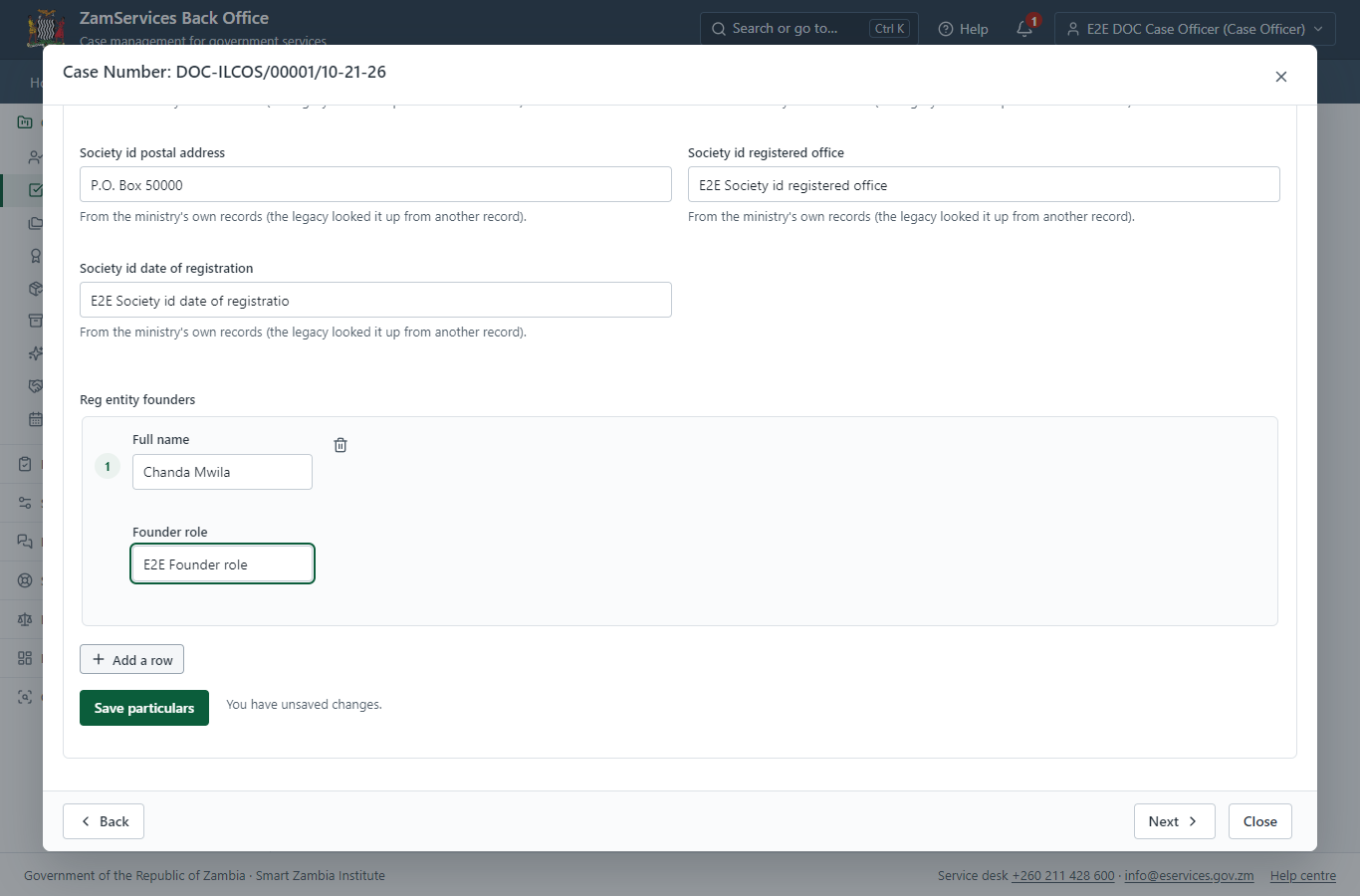Focus the Search or go to box
1360x896 pixels.
click(x=808, y=29)
